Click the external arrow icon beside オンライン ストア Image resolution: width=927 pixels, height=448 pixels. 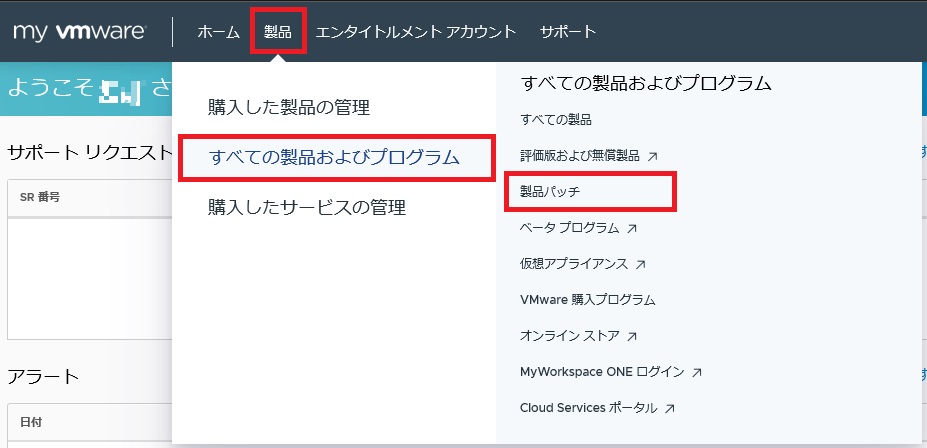tap(632, 336)
